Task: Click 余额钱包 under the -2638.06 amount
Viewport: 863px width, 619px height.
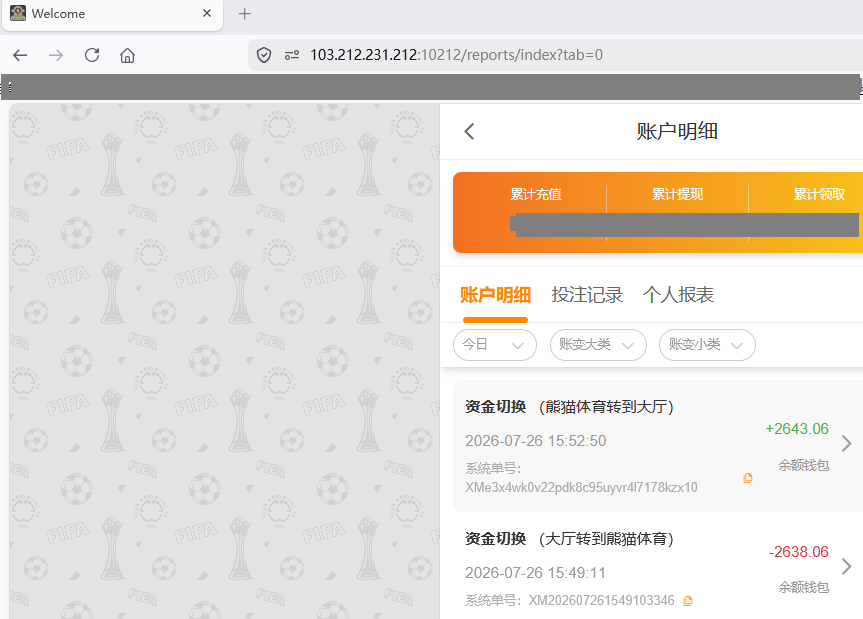Action: coord(804,588)
